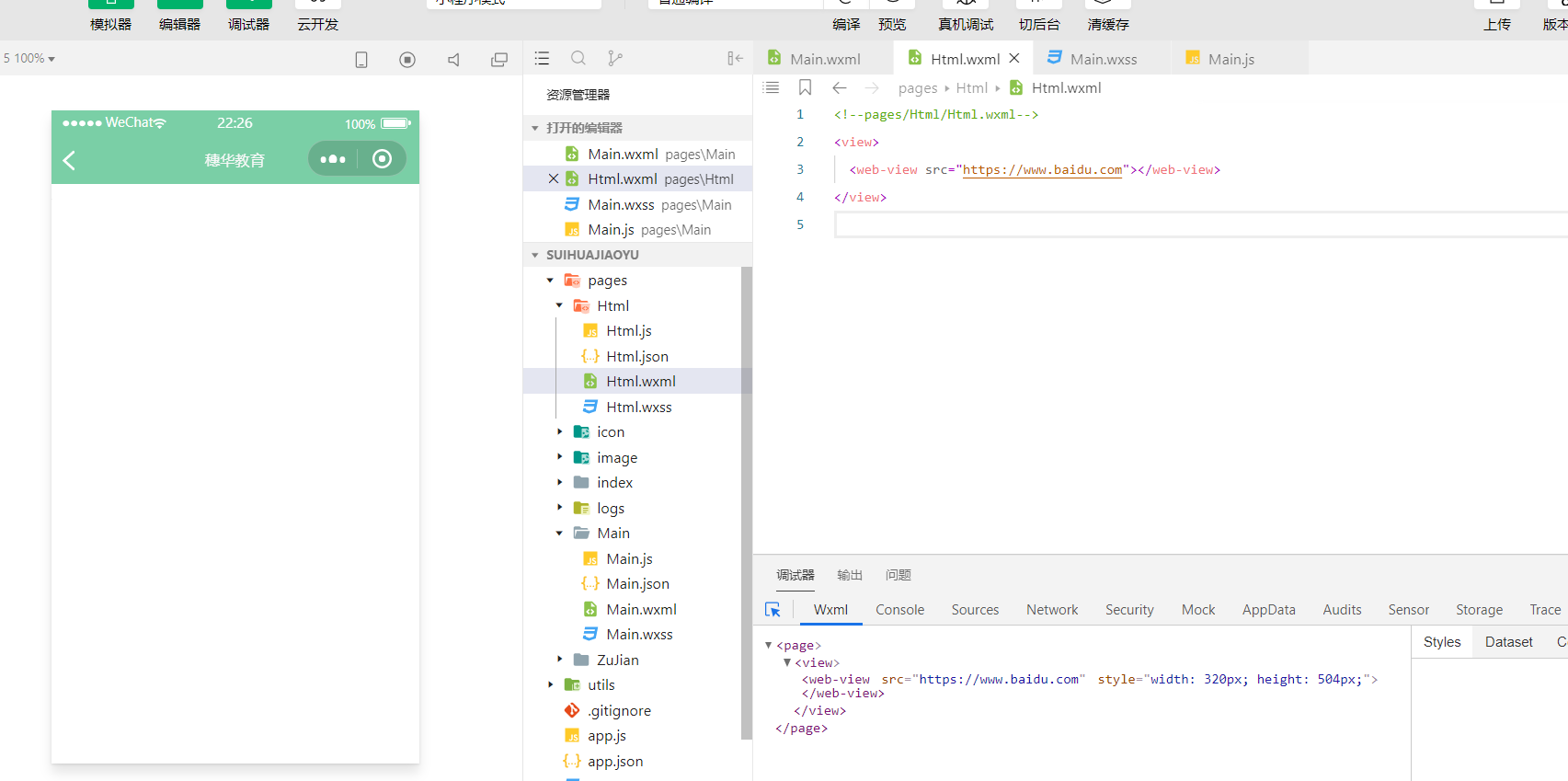Viewport: 1568px width, 781px height.
Task: Collapse the SUIHUAJIAOYU project section
Action: tap(534, 255)
